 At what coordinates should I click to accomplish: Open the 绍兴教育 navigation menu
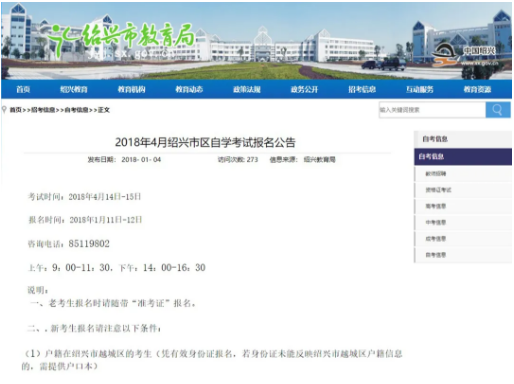coord(74,89)
